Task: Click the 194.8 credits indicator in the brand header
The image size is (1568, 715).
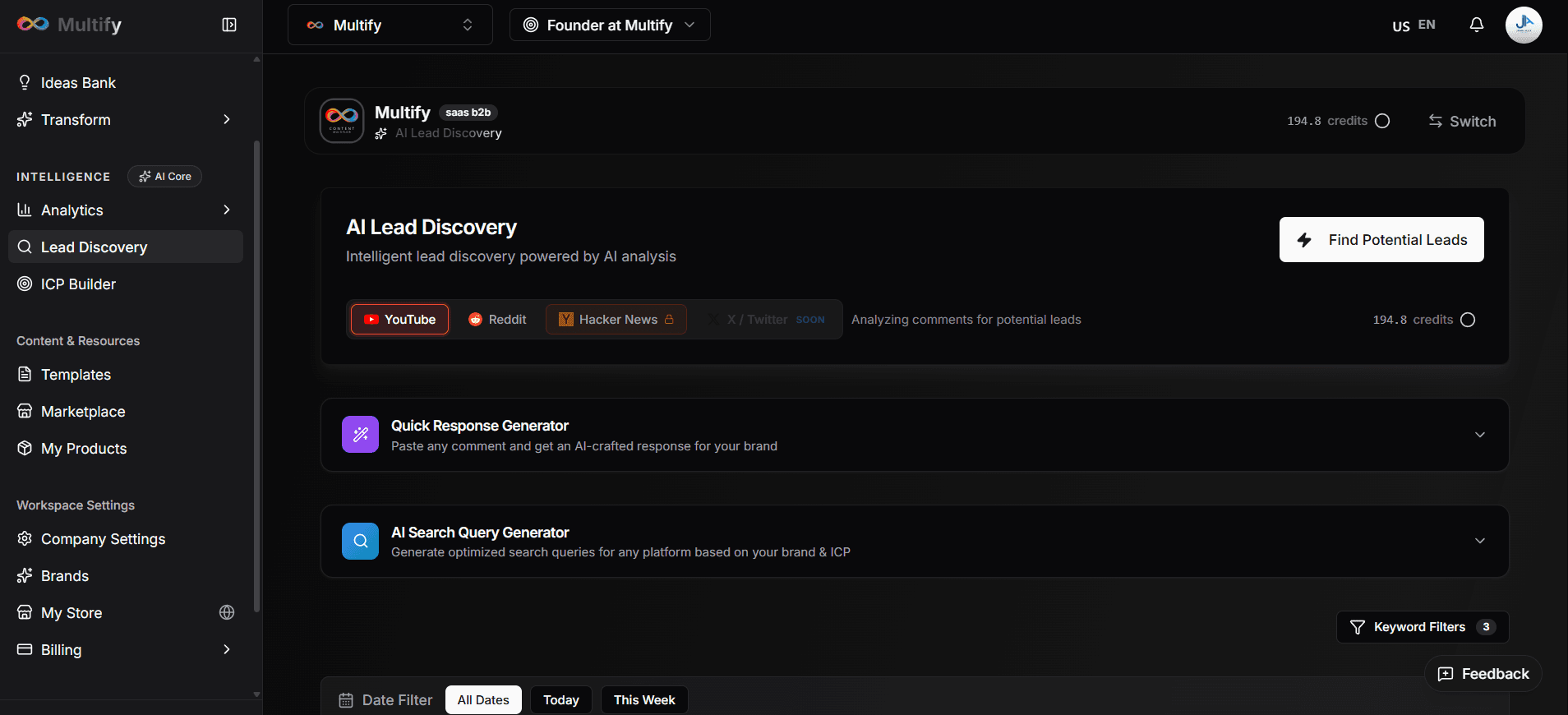Action: [1338, 121]
